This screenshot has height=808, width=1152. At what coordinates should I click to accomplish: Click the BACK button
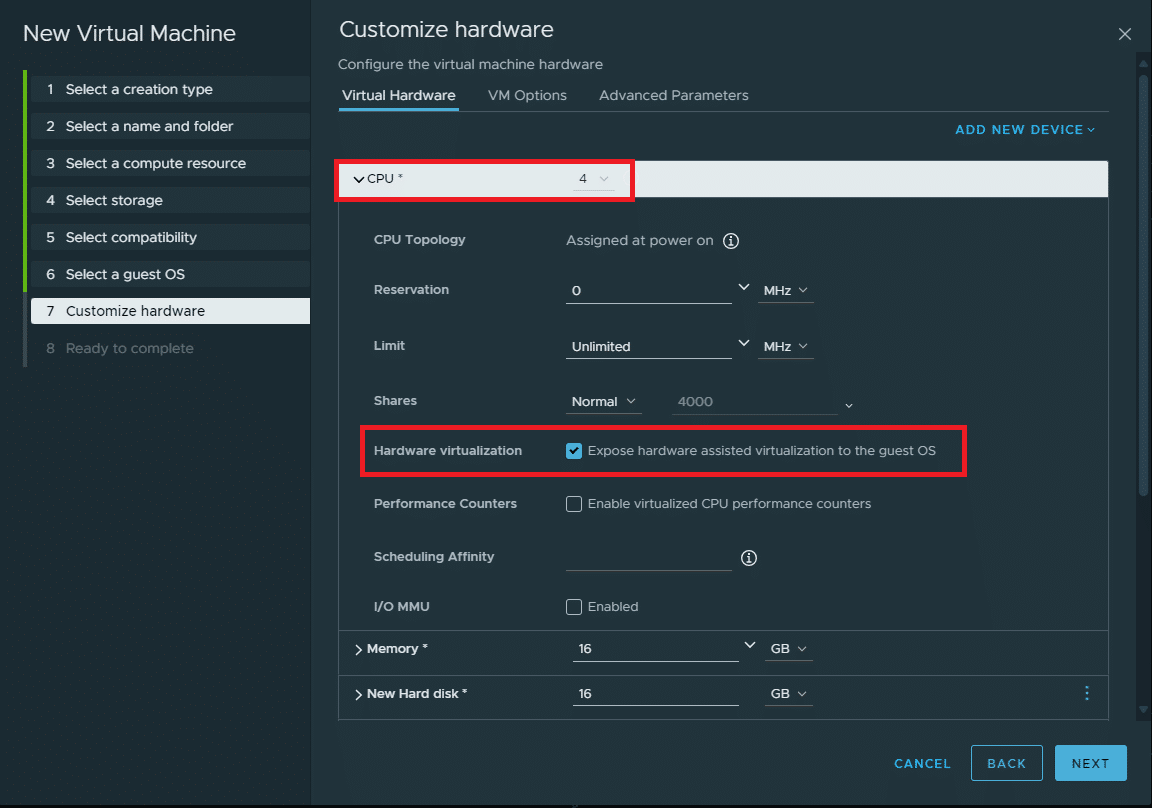click(x=1007, y=763)
